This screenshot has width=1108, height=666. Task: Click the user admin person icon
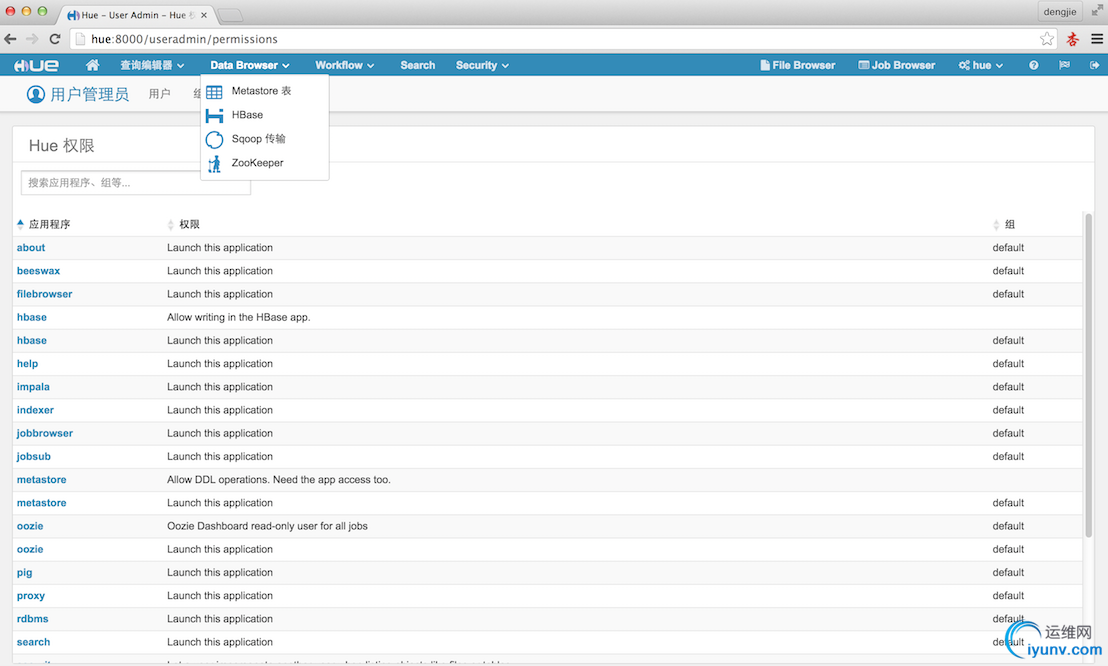35,94
